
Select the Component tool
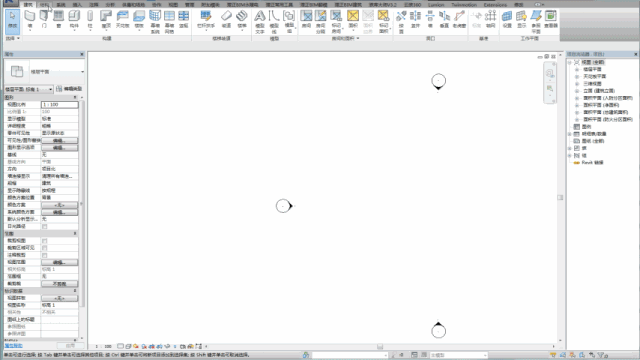pos(74,20)
